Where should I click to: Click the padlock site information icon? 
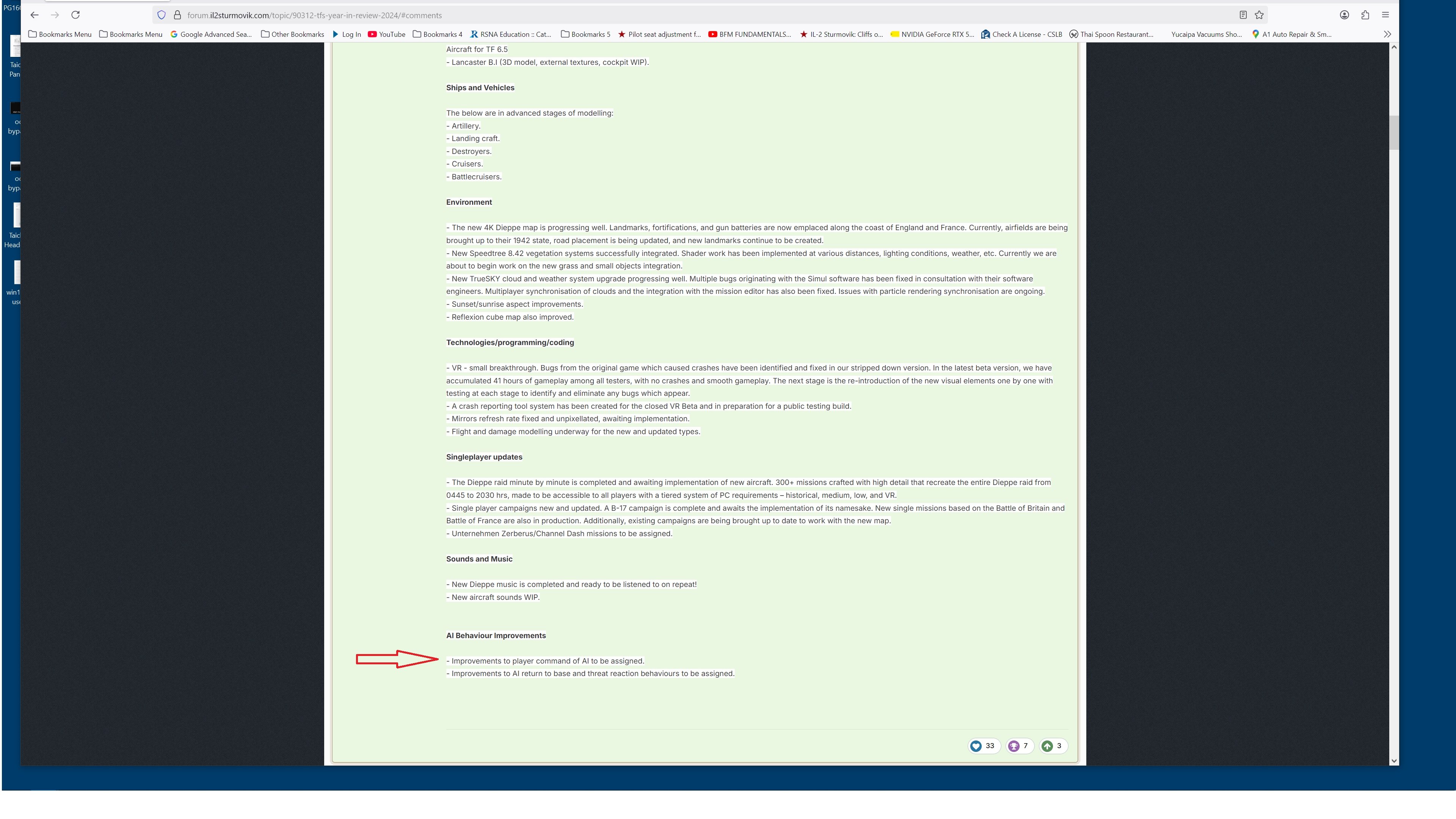coord(177,15)
